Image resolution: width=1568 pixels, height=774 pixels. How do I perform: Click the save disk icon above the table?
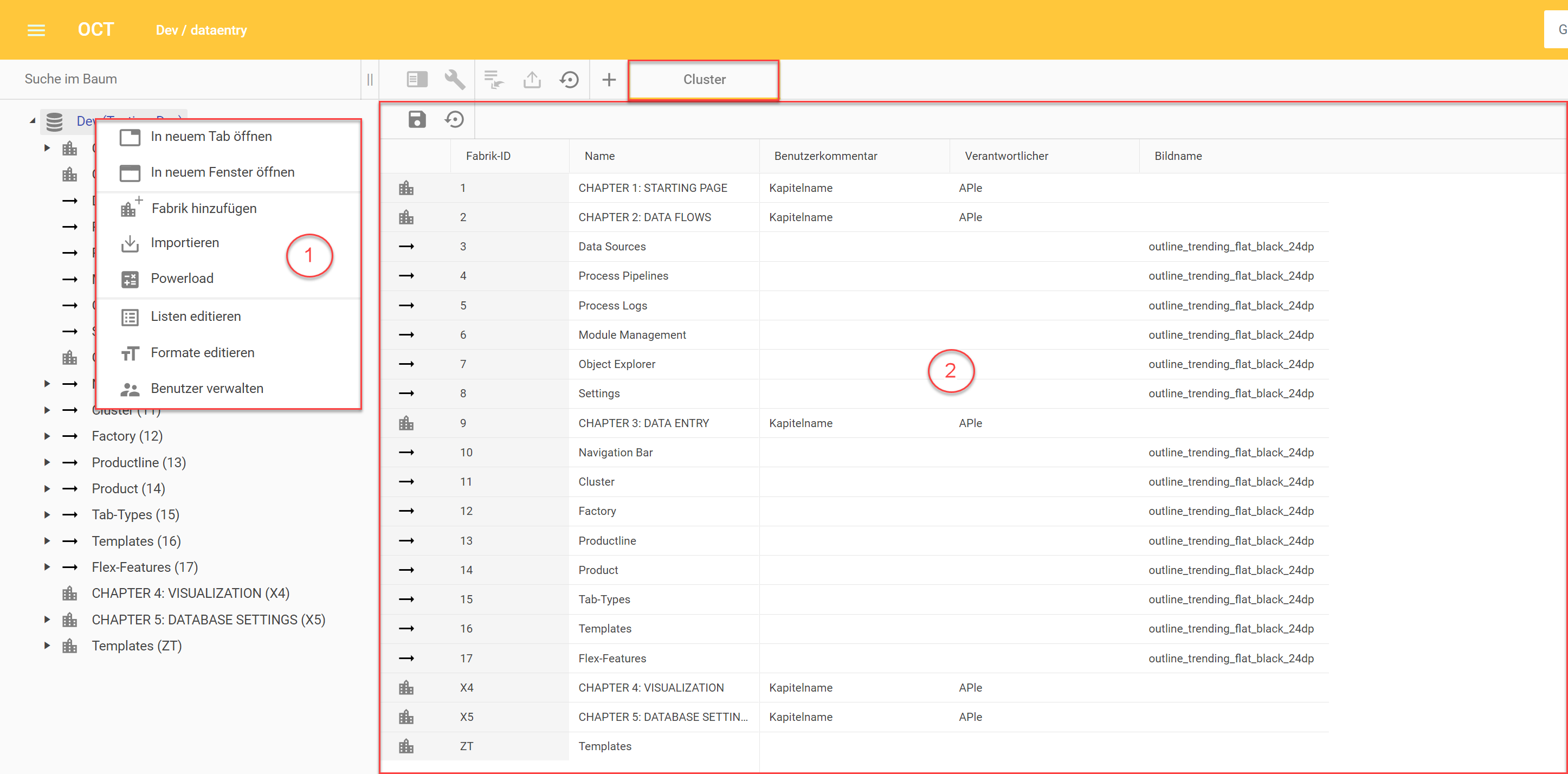pos(417,119)
